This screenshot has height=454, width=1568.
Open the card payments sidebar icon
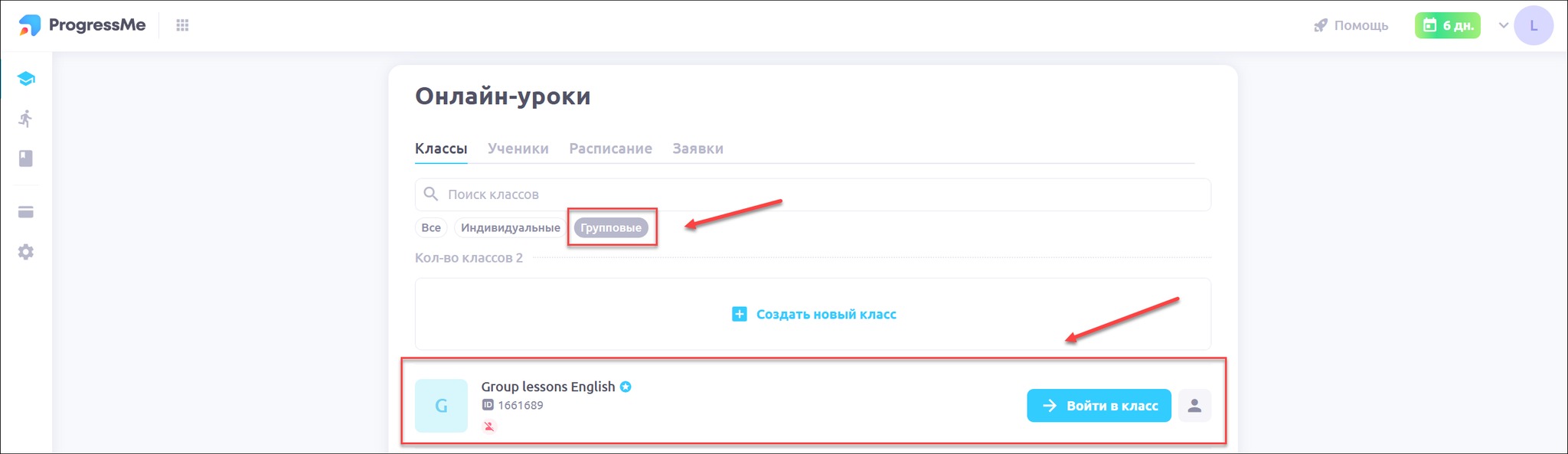[x=26, y=212]
